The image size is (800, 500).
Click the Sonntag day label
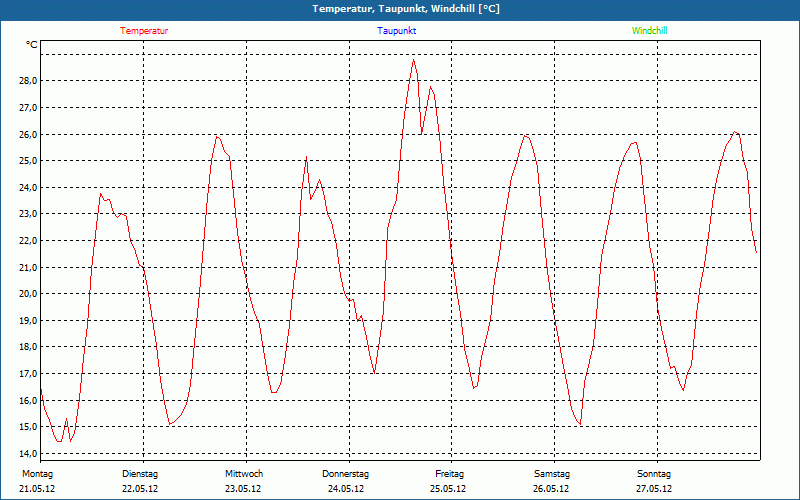coord(654,474)
